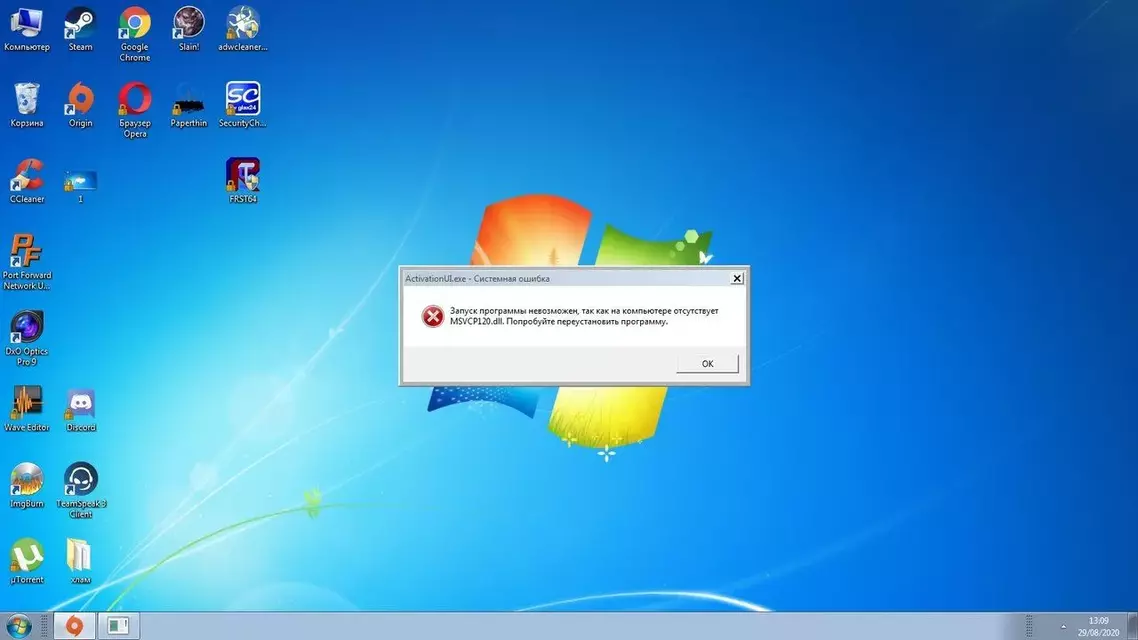Image resolution: width=1138 pixels, height=640 pixels.
Task: Open TeamSpeak 3 Client shortcut
Action: 81,491
